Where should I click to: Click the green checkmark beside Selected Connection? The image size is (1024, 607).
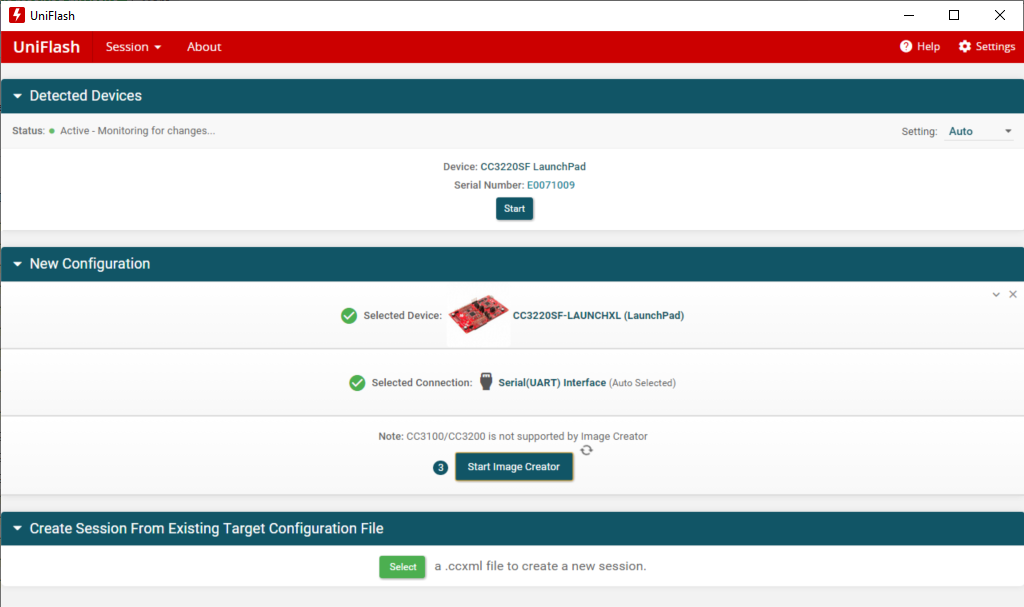pyautogui.click(x=357, y=383)
